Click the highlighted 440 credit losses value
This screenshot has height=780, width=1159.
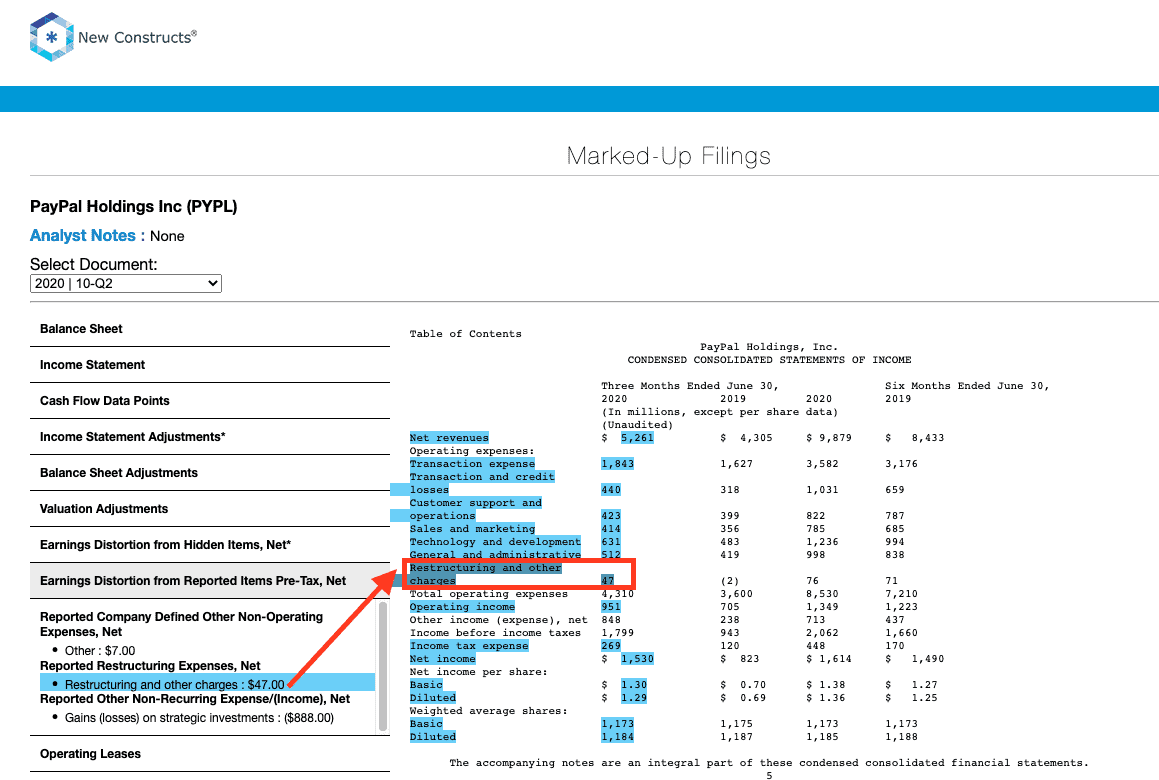pyautogui.click(x=611, y=489)
